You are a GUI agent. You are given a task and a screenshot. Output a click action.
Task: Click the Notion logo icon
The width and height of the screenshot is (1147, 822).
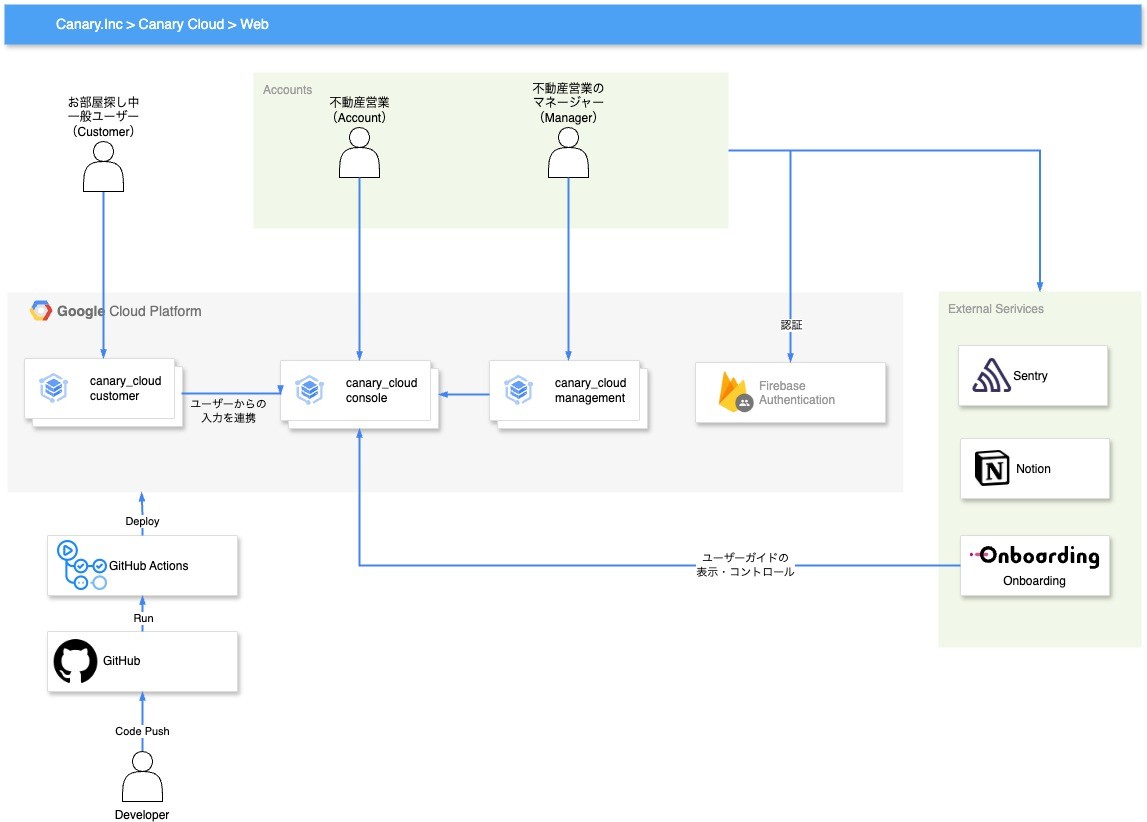point(991,468)
